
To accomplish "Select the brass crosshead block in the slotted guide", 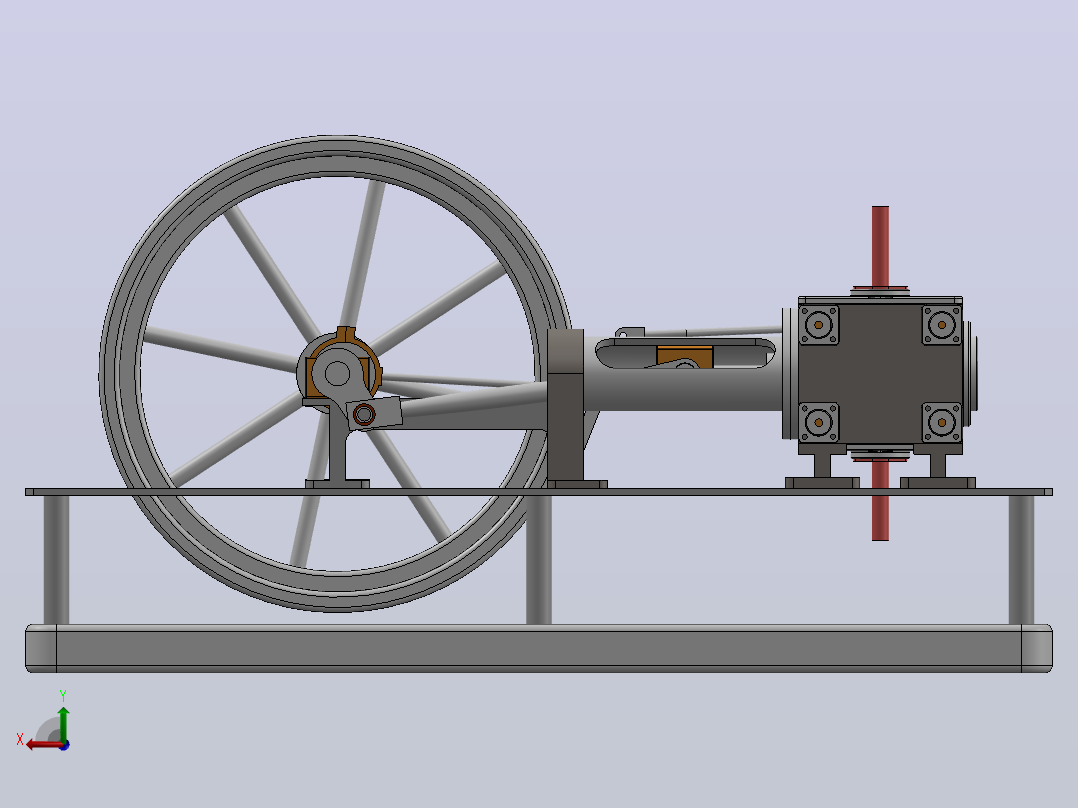I will 685,356.
